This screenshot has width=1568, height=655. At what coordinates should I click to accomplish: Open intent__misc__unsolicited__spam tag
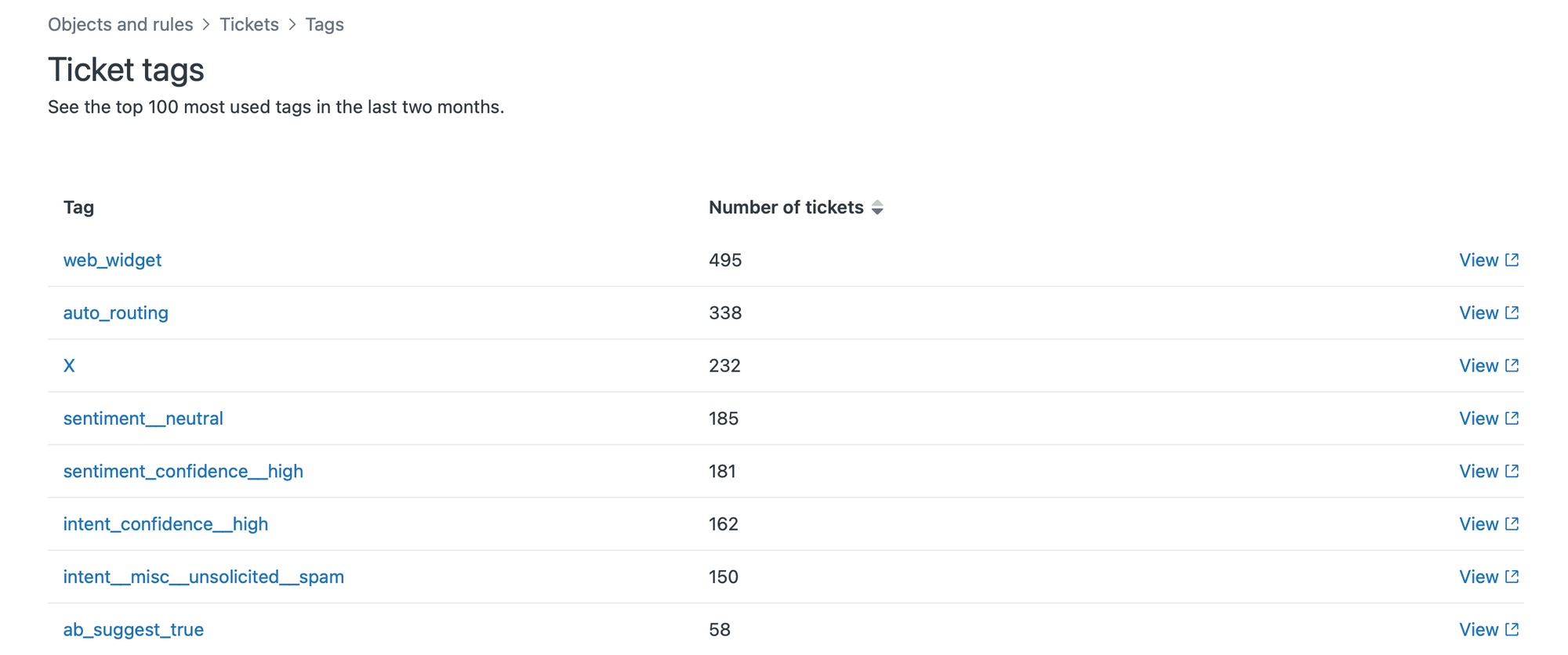(203, 577)
